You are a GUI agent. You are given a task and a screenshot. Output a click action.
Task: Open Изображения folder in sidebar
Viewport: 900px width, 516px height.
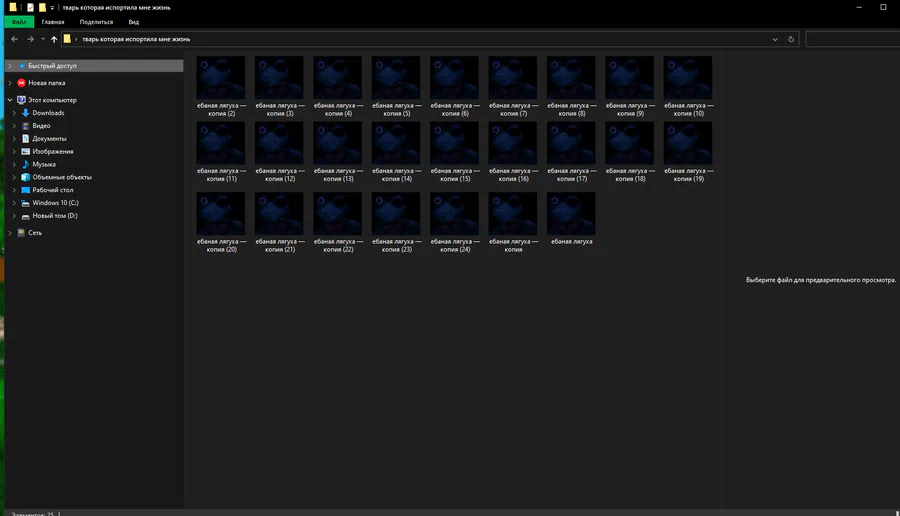coord(53,152)
